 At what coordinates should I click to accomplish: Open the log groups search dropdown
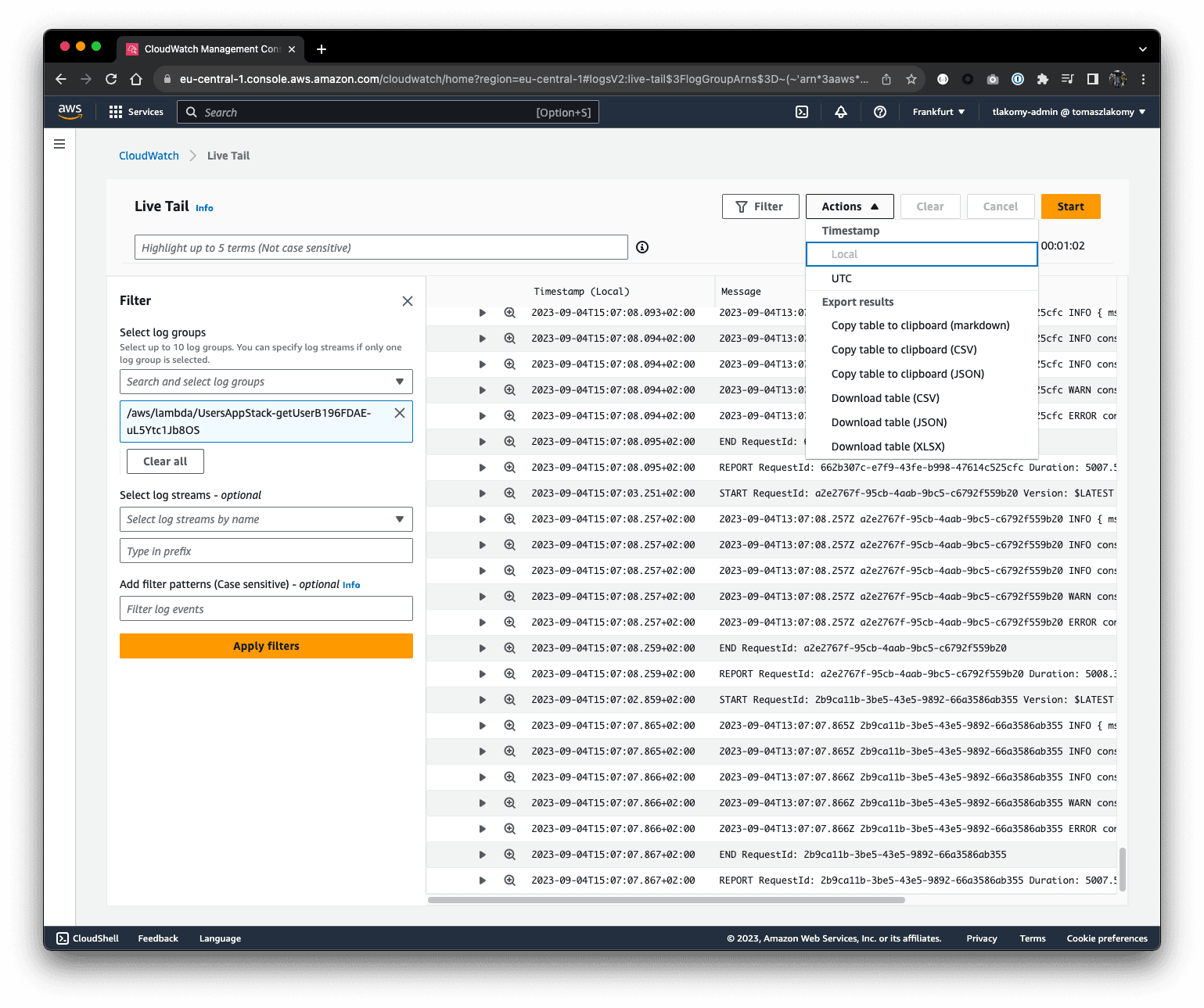point(266,382)
